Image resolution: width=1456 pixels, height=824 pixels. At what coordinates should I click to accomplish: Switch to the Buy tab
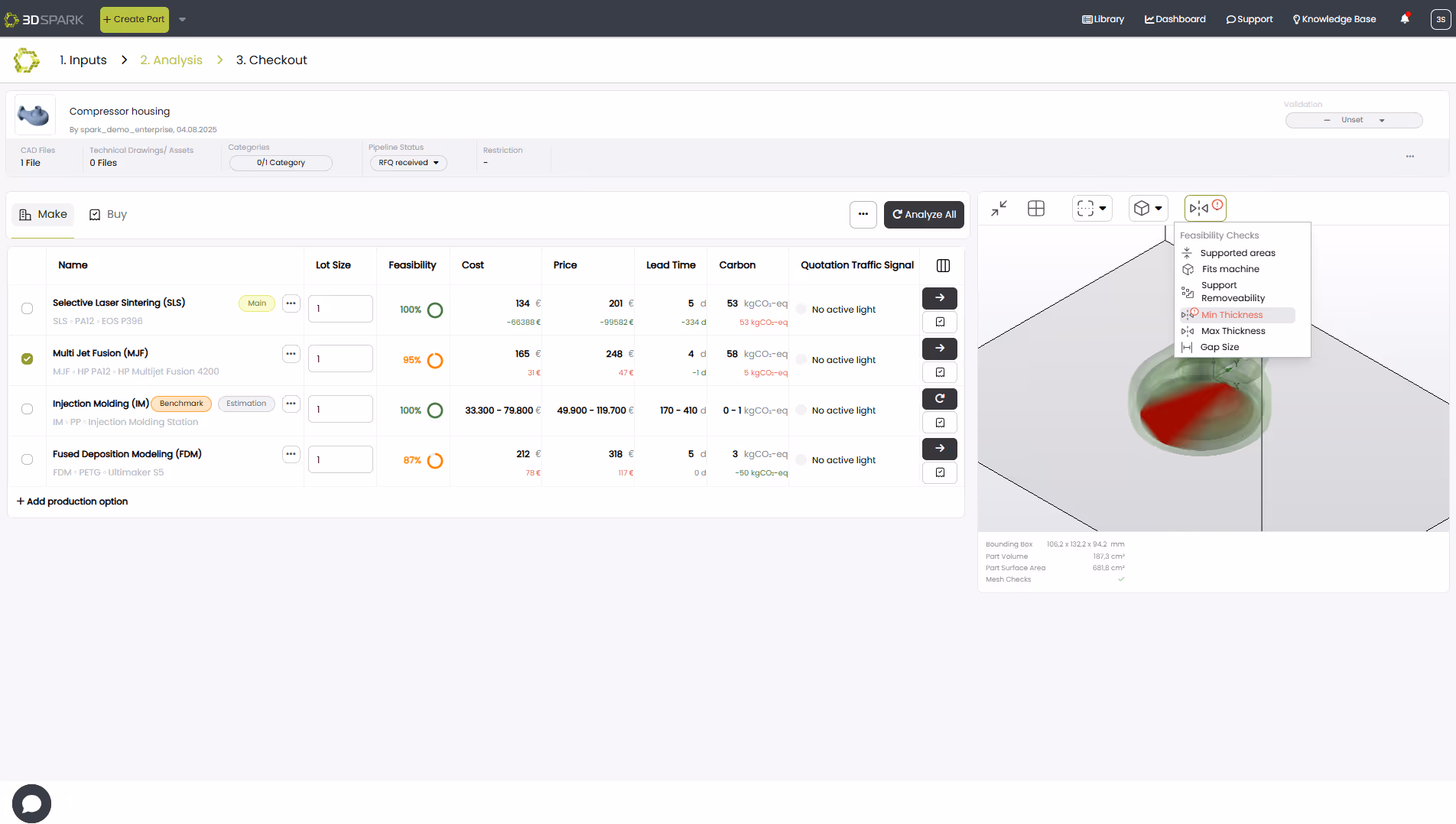click(108, 215)
